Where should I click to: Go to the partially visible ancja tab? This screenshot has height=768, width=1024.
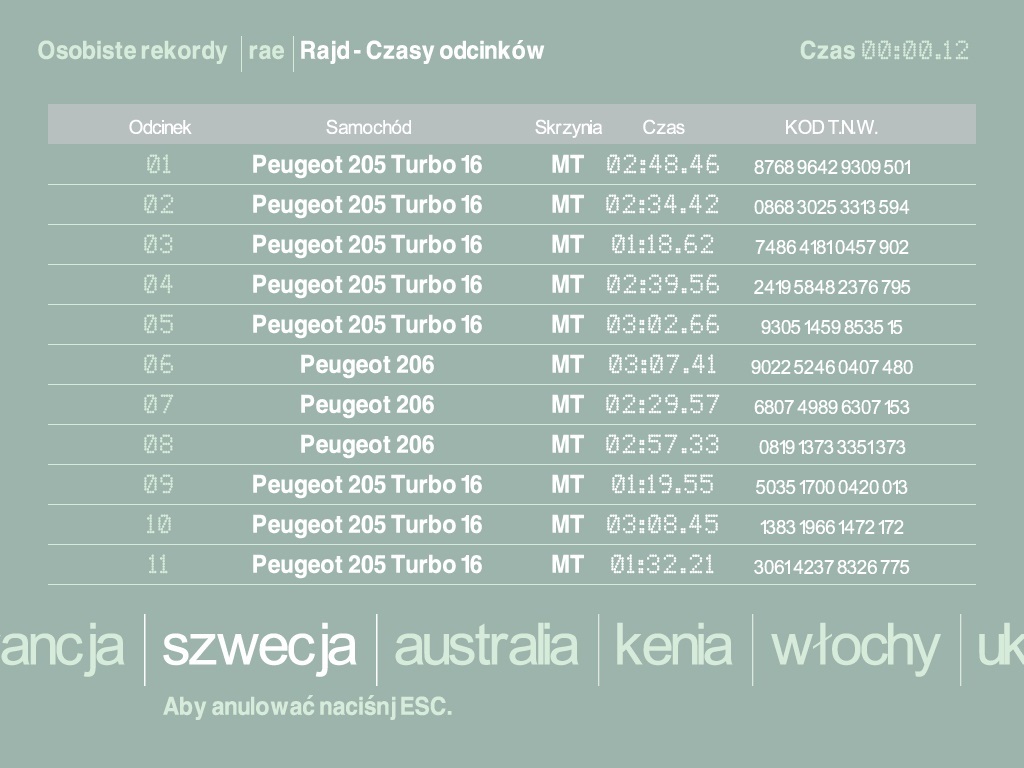click(x=62, y=647)
